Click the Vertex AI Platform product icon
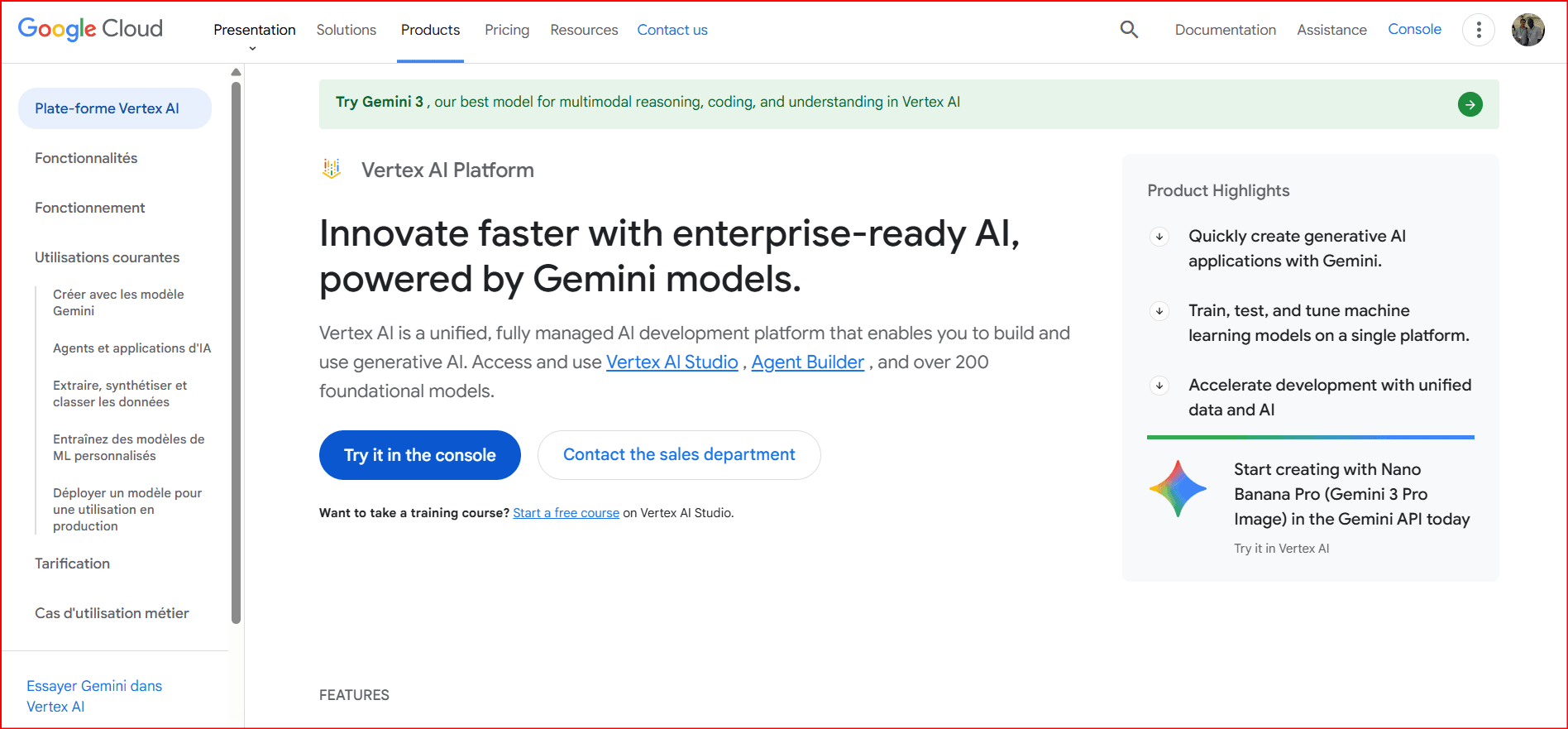The height and width of the screenshot is (729, 1568). [x=332, y=170]
